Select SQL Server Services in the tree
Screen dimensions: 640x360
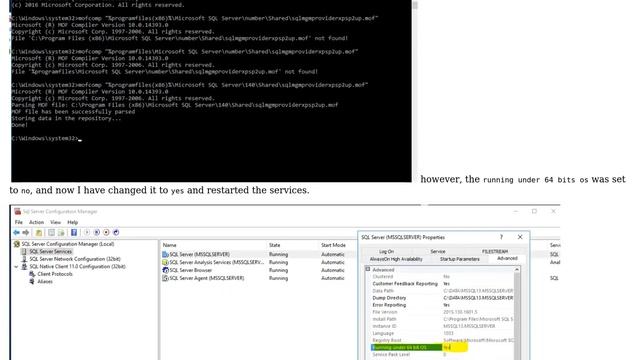(51, 251)
